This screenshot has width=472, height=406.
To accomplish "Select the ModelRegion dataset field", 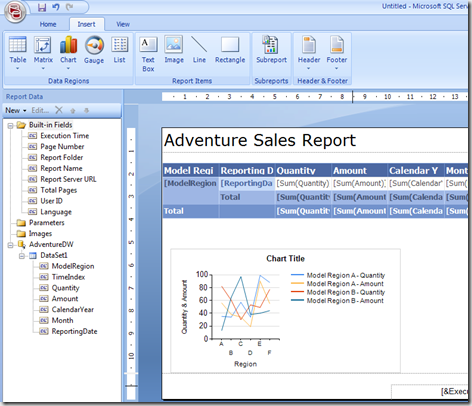I will [x=73, y=266].
